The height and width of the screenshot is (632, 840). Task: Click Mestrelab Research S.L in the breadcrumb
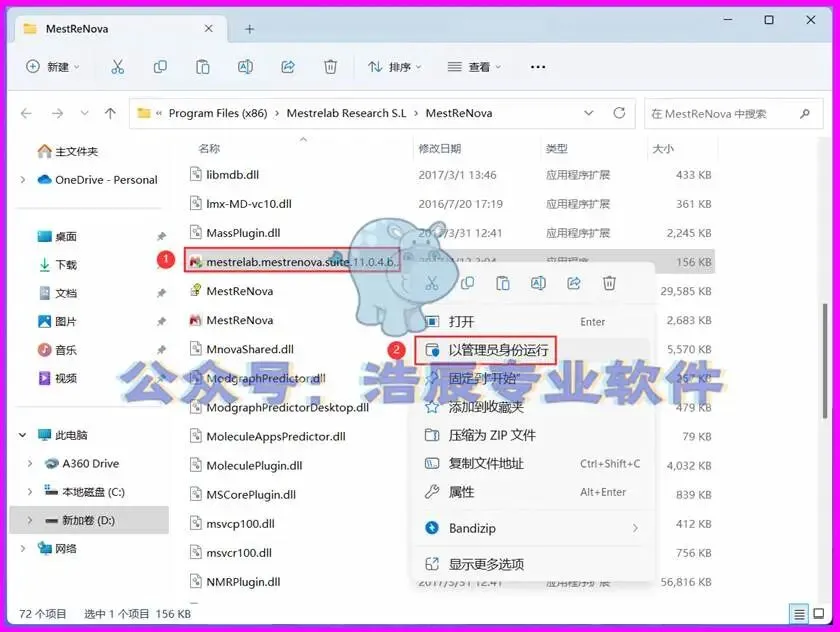click(x=346, y=113)
